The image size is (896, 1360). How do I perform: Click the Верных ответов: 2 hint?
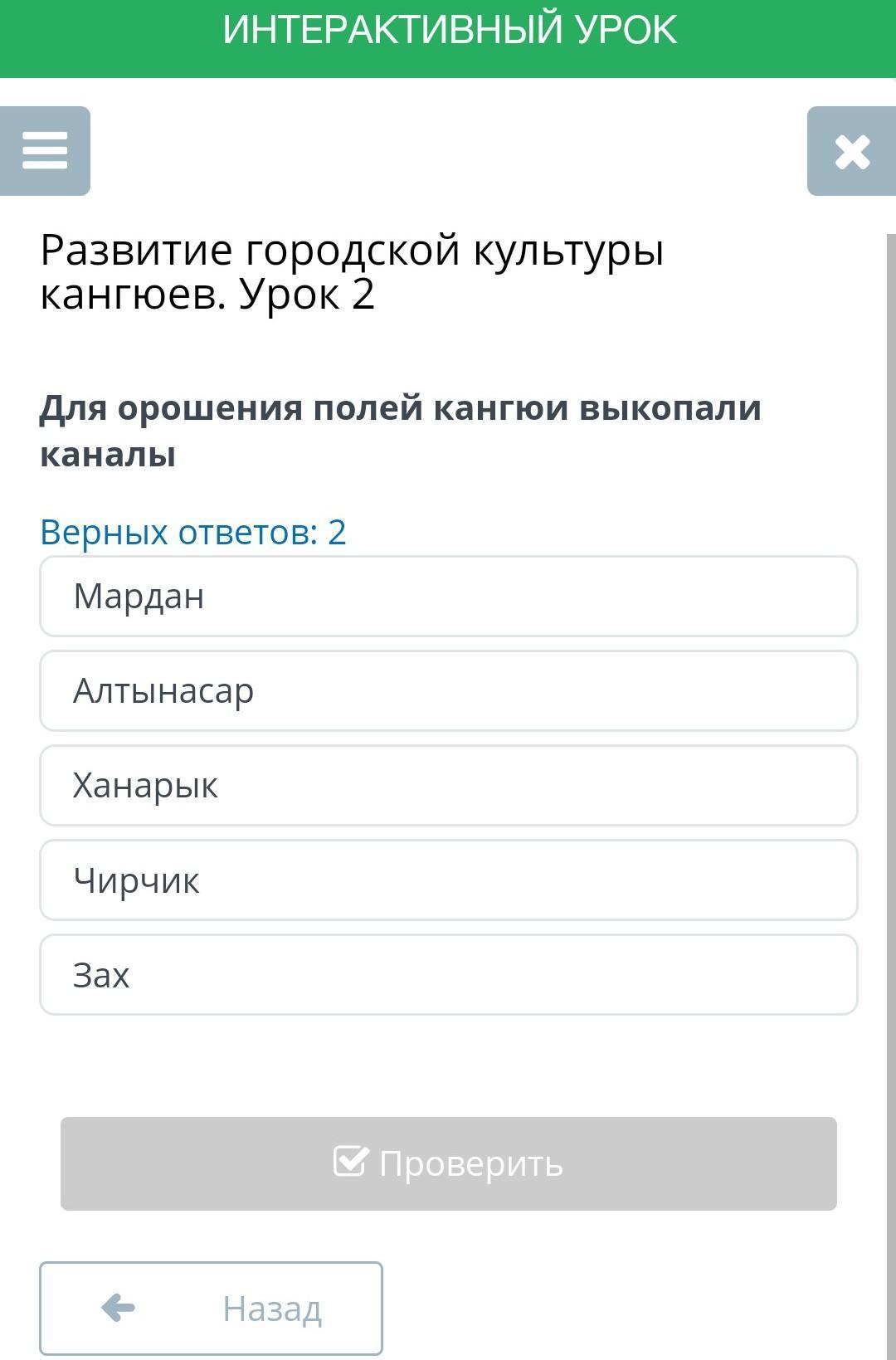(192, 532)
